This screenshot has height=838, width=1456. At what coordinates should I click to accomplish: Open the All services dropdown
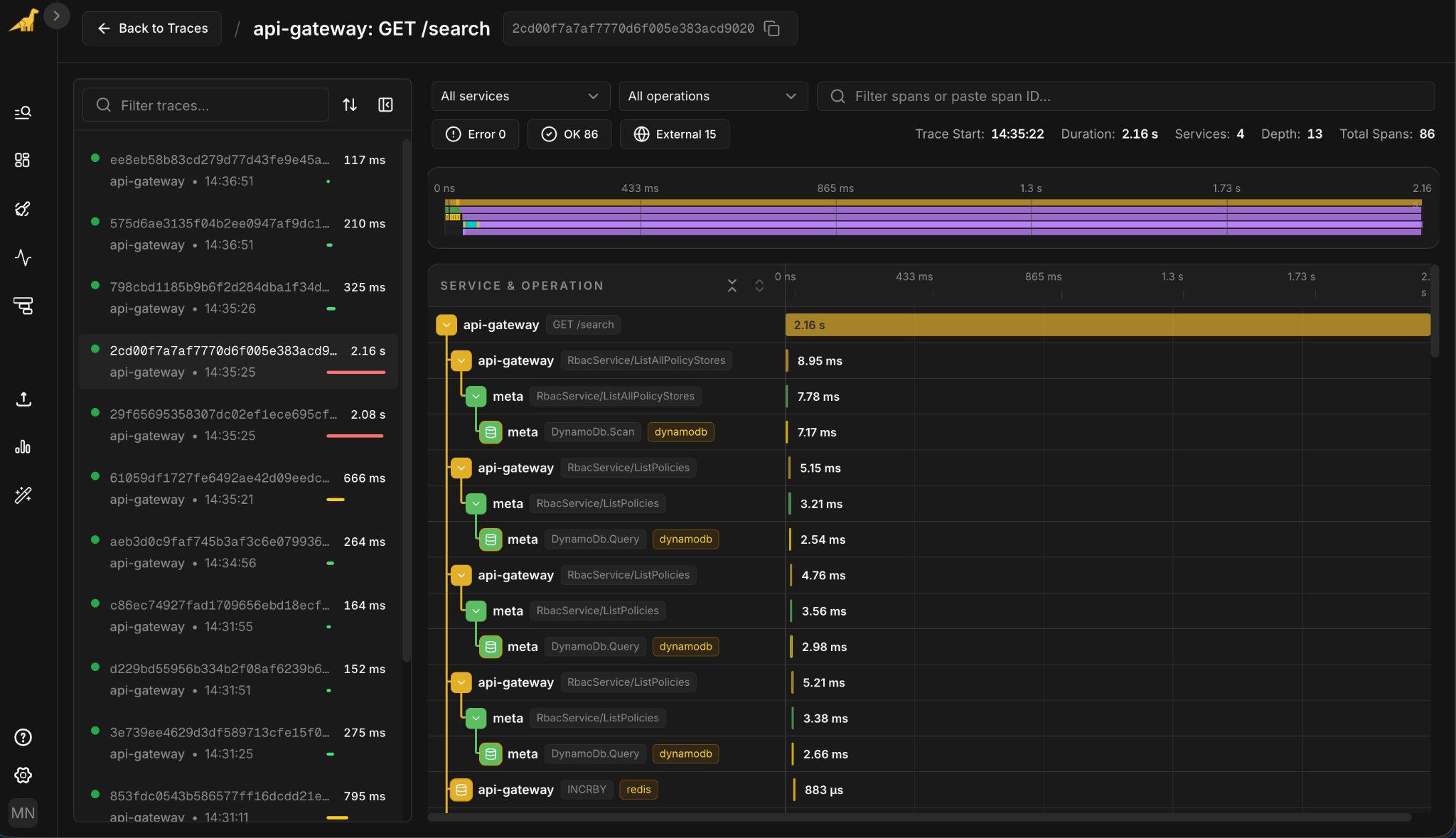pos(520,96)
